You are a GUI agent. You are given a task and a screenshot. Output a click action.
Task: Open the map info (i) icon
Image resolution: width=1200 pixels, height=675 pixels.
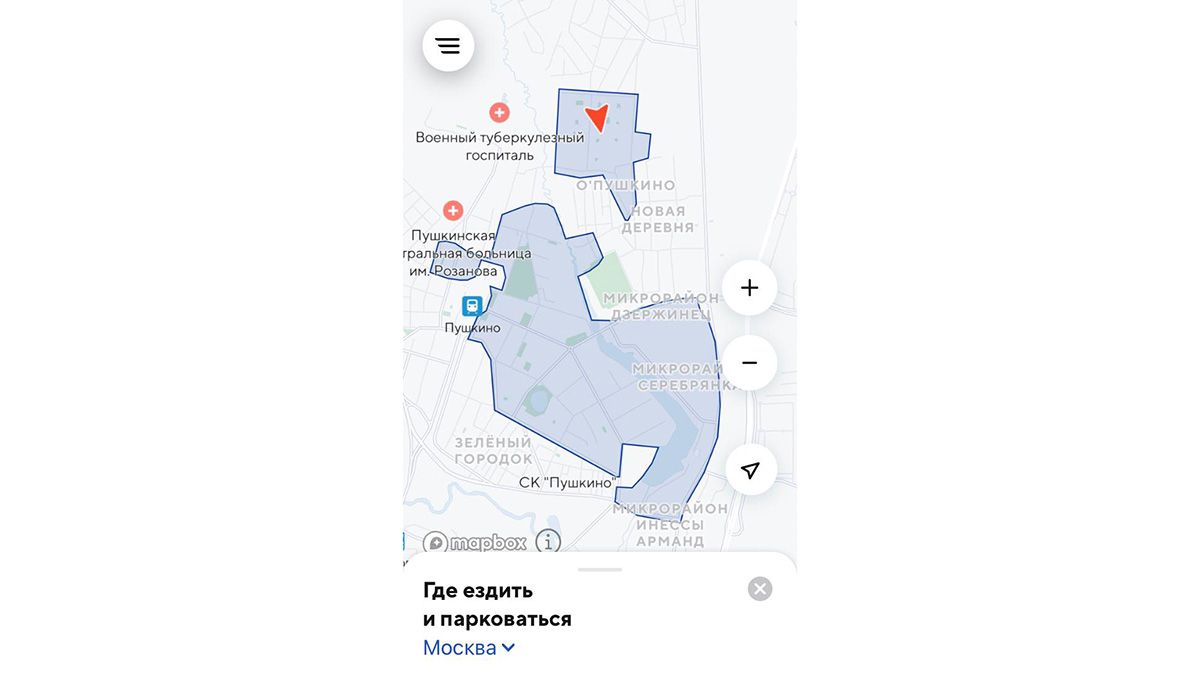pyautogui.click(x=548, y=542)
